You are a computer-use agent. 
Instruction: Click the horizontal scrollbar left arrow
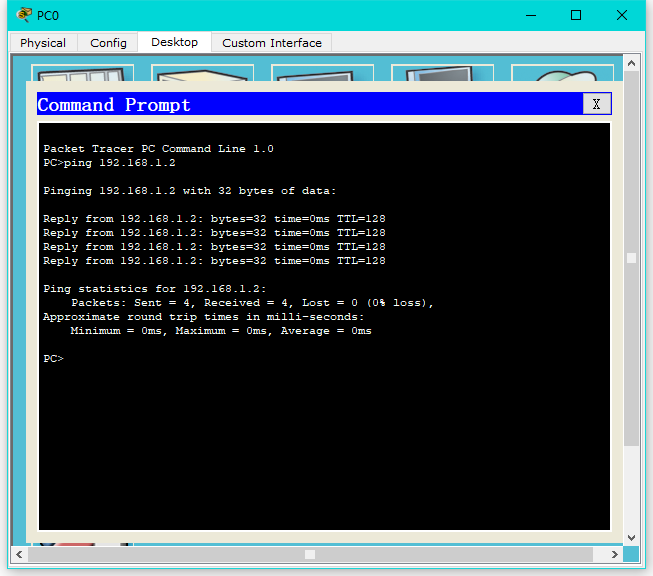tap(19, 554)
